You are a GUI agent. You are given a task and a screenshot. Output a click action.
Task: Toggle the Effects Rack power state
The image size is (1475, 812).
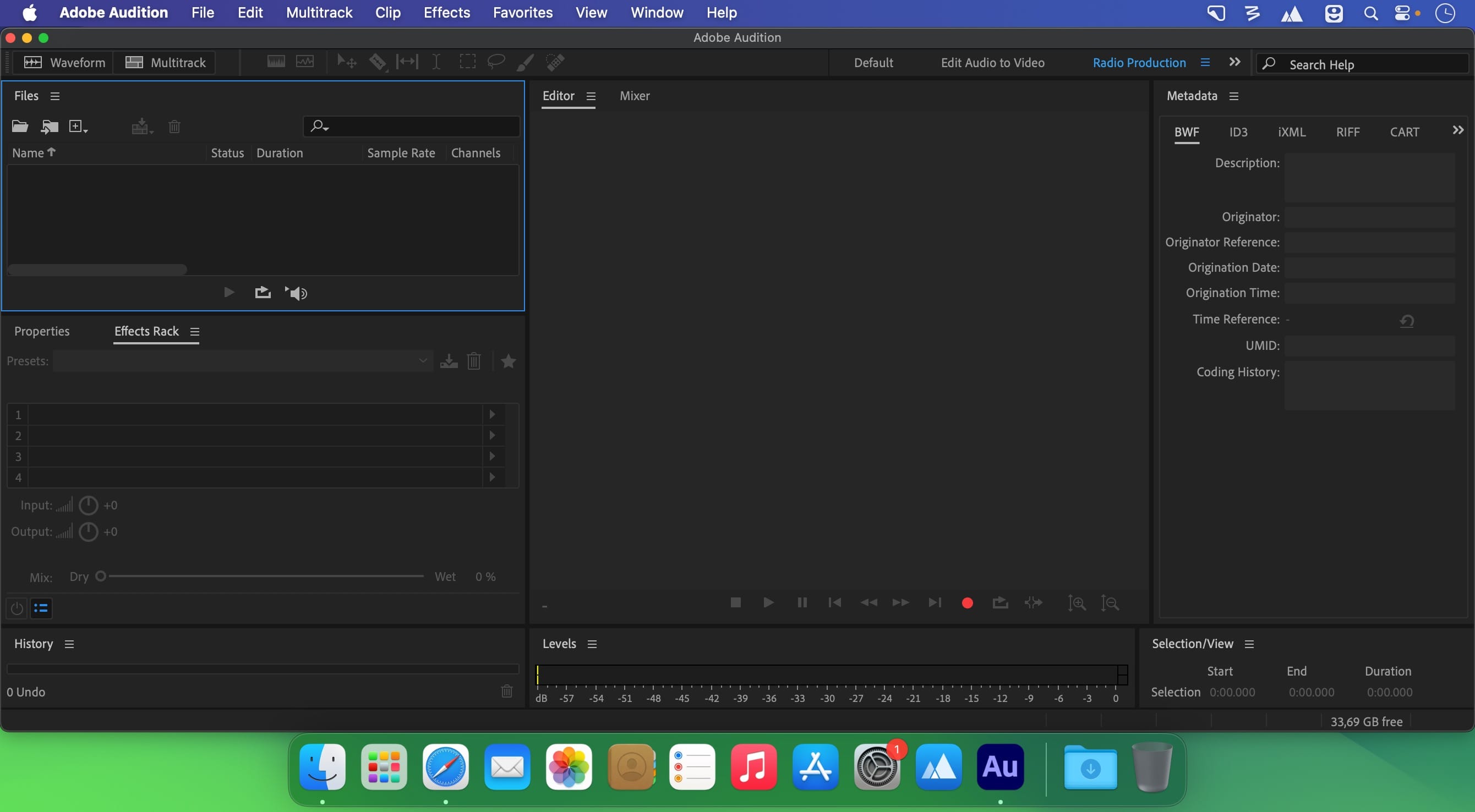(x=17, y=608)
